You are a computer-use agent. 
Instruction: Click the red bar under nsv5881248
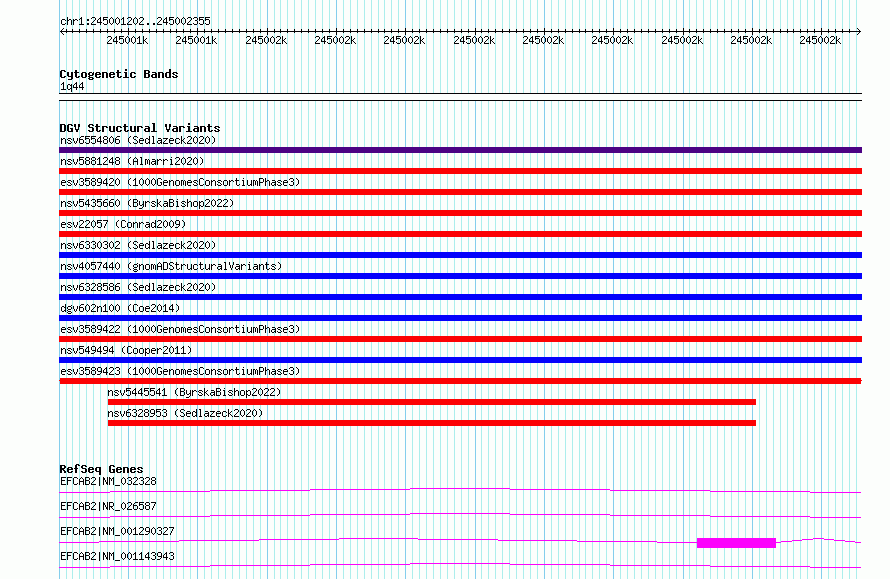click(460, 171)
